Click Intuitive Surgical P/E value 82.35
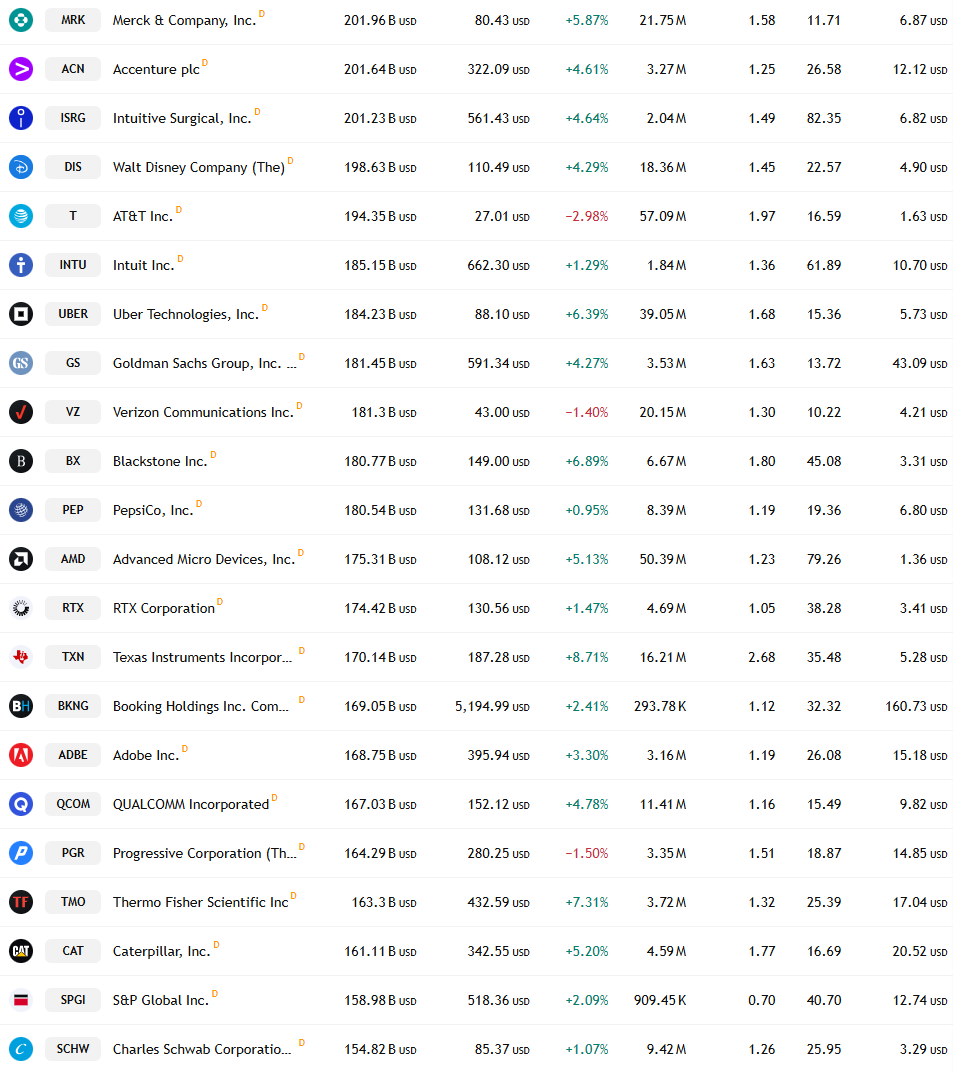Image resolution: width=953 pixels, height=1072 pixels. pos(824,118)
